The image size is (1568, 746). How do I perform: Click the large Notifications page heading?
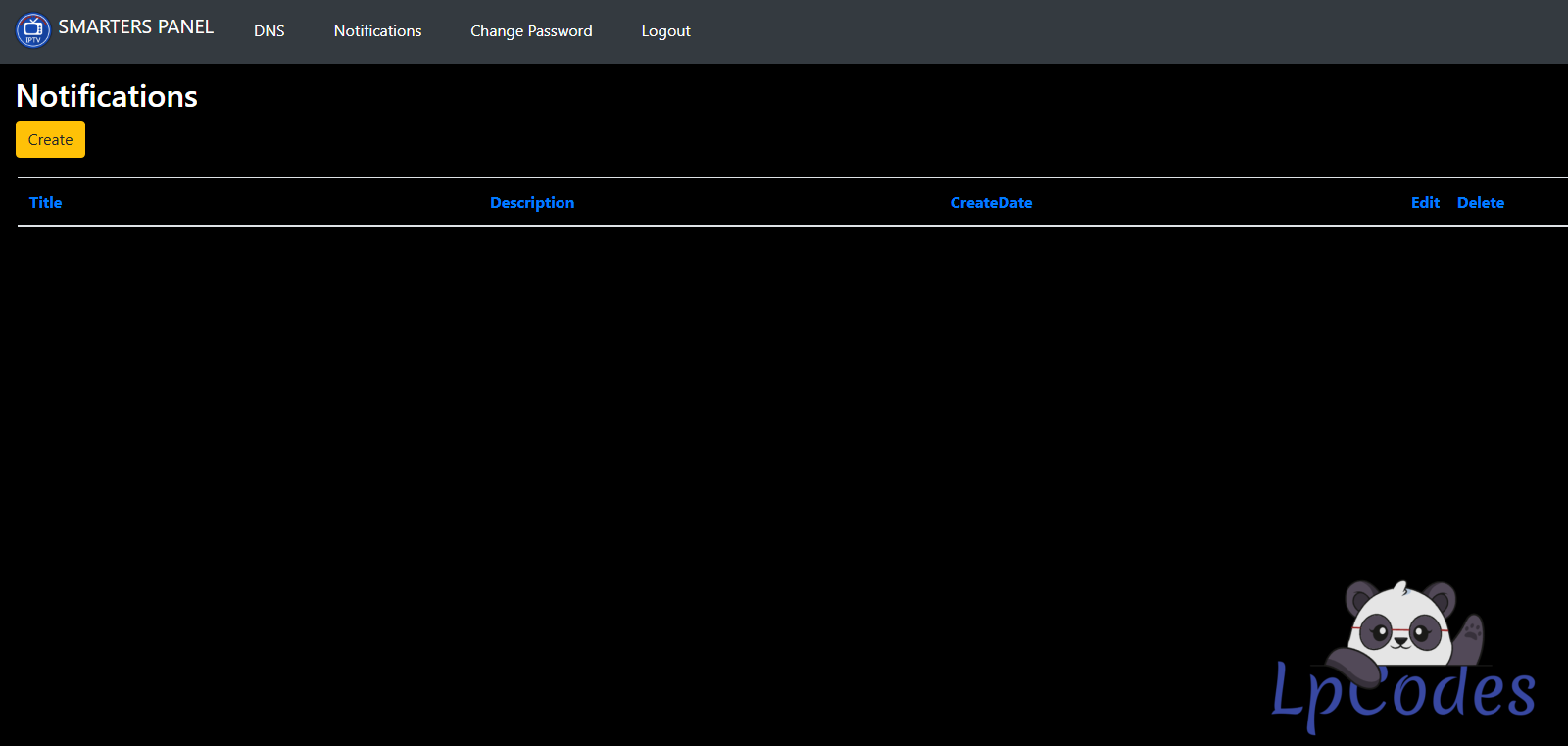pos(107,96)
